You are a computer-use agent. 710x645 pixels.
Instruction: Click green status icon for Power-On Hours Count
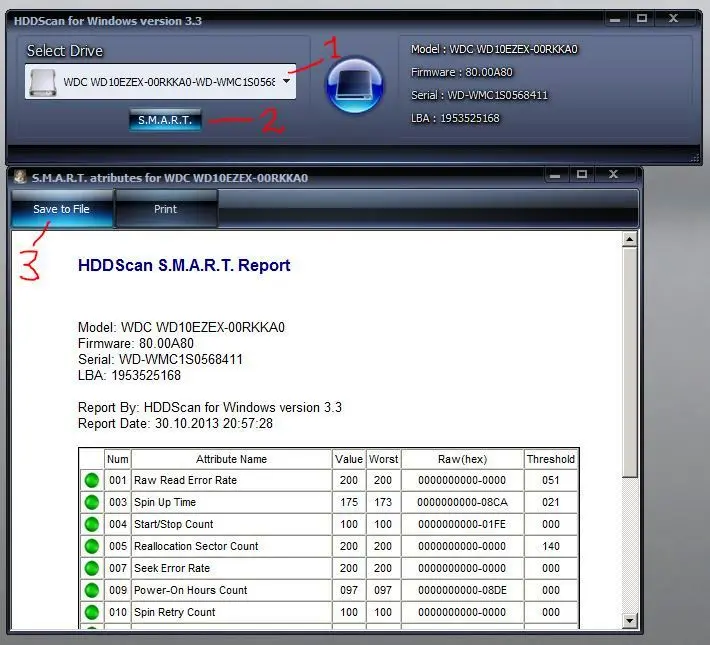click(92, 590)
